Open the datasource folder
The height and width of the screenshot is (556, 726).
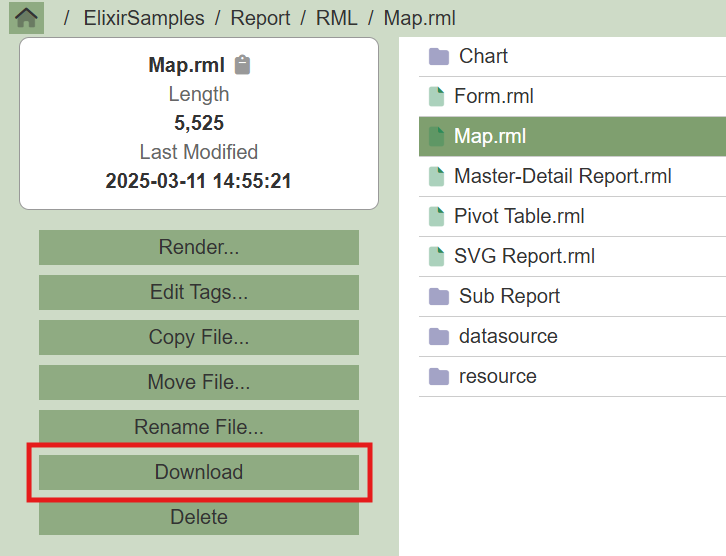[572, 337]
